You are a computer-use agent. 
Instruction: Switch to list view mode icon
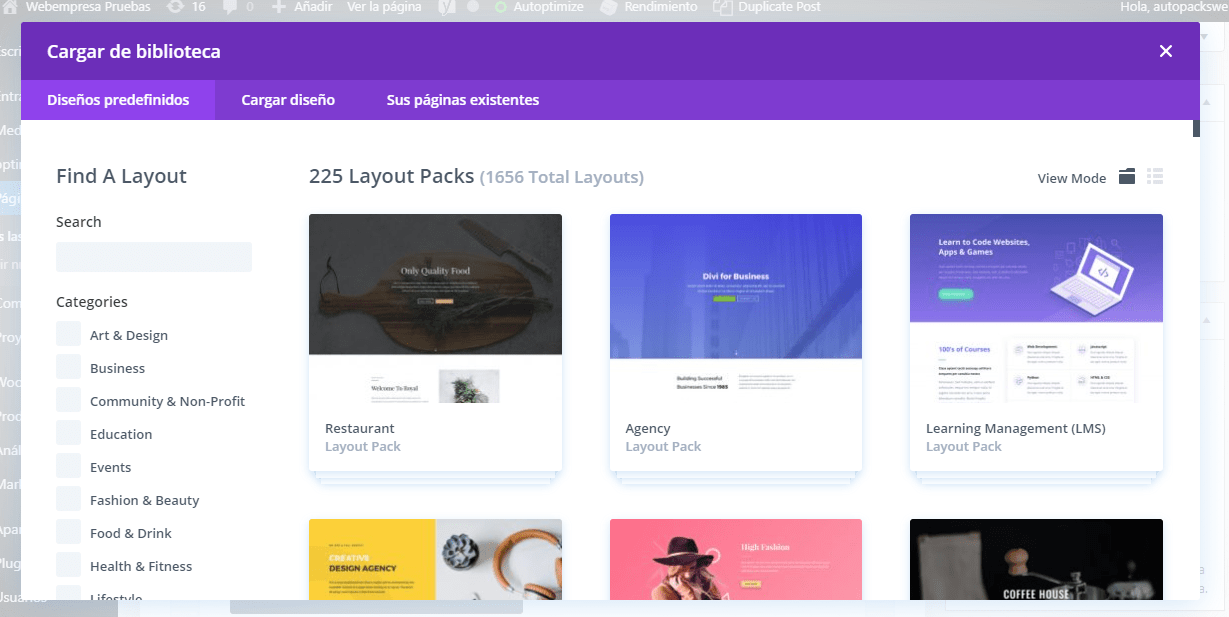pyautogui.click(x=1155, y=177)
